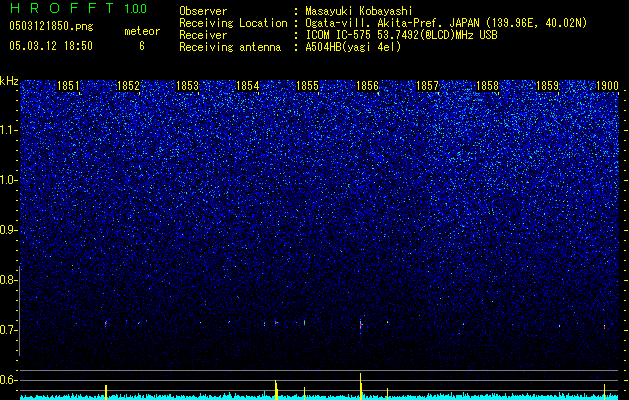Click the green "meteor" count label

[x=142, y=31]
